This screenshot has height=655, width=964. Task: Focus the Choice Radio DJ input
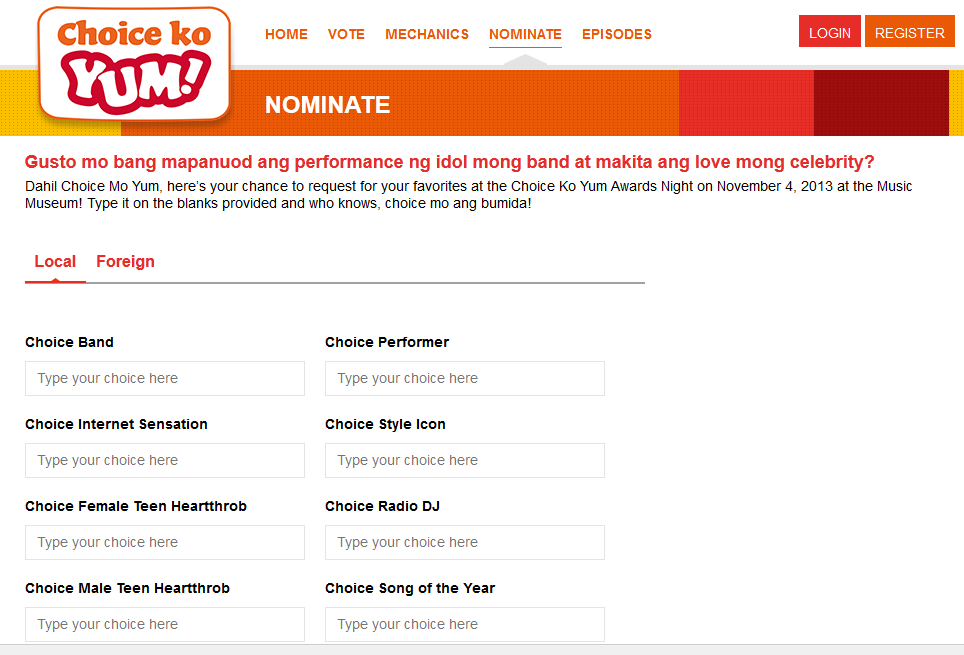click(x=465, y=543)
